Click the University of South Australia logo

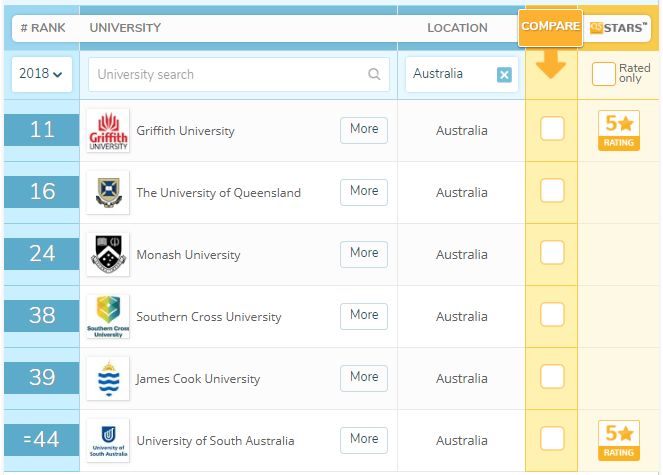(108, 441)
